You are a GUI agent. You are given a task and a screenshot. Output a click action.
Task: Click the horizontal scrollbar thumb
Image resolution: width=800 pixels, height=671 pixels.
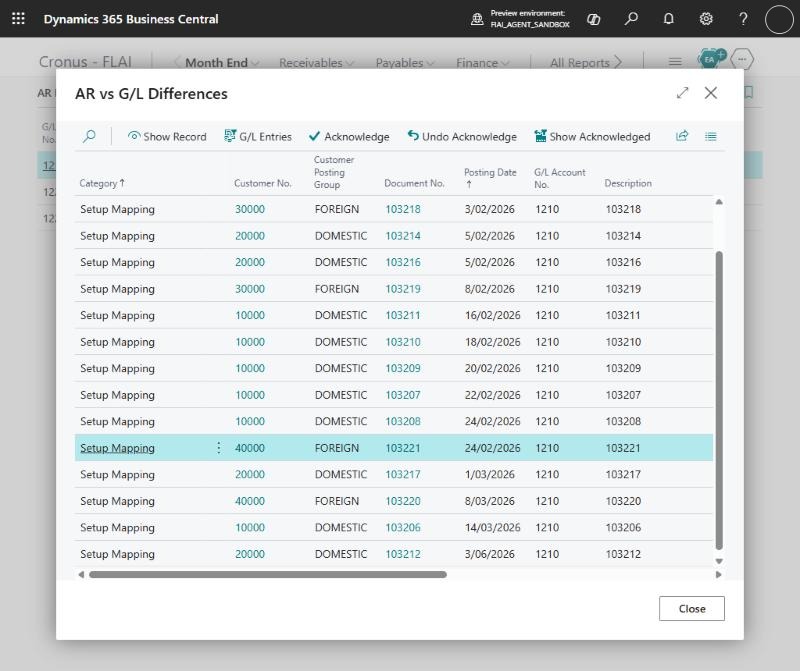(x=268, y=575)
